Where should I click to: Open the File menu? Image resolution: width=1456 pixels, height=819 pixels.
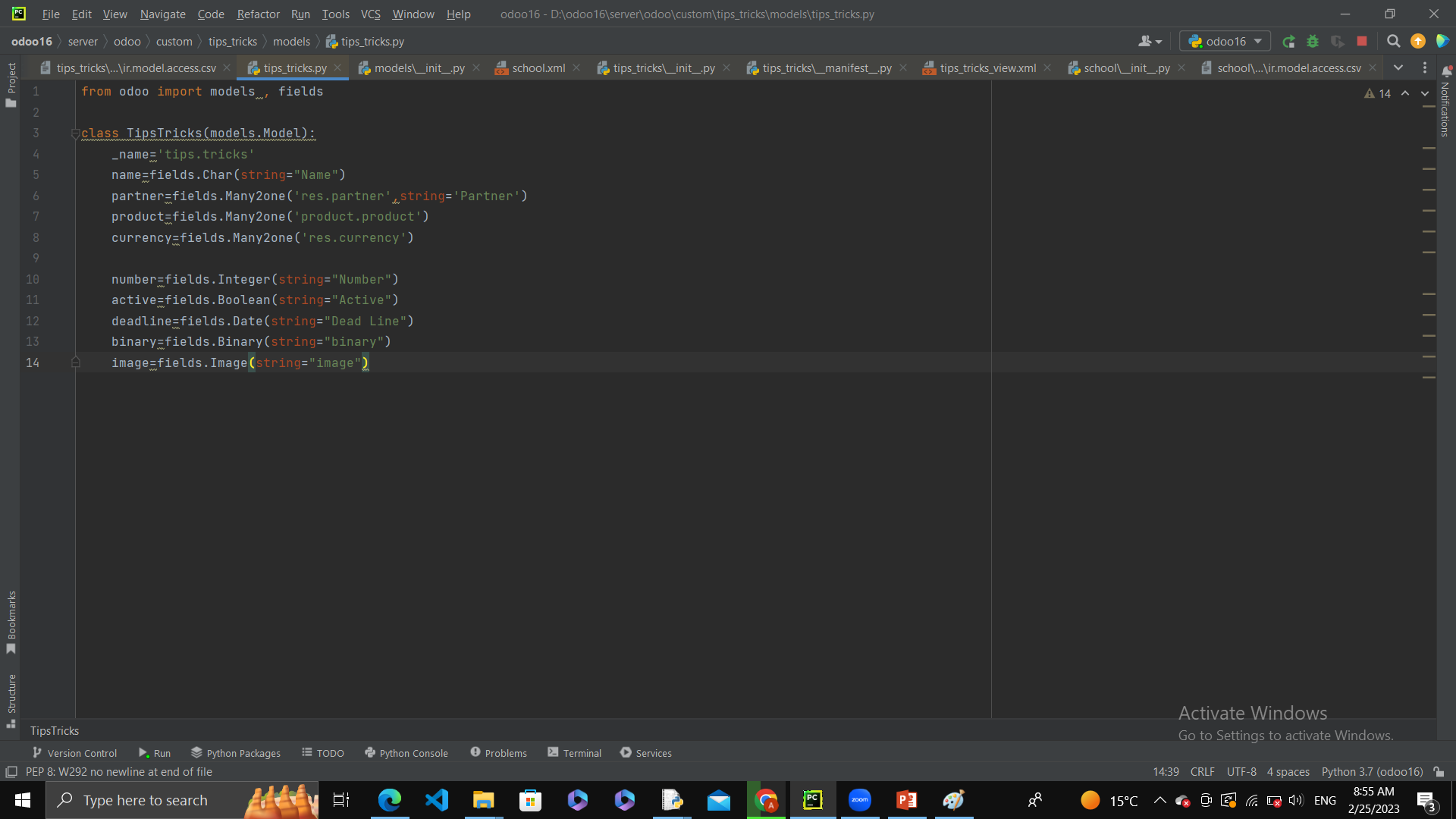tap(51, 14)
